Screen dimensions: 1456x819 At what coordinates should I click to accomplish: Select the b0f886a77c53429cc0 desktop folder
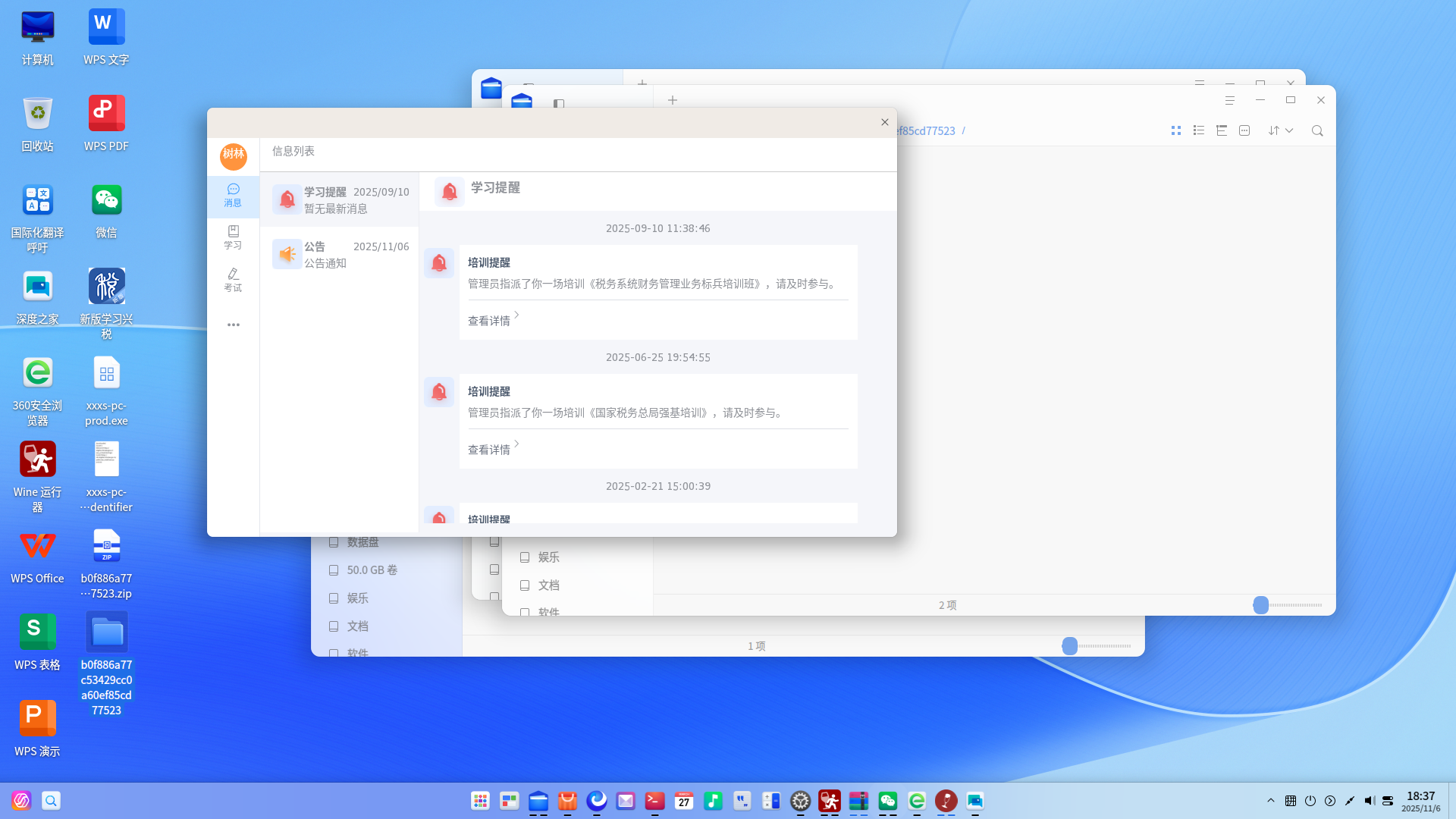[106, 664]
